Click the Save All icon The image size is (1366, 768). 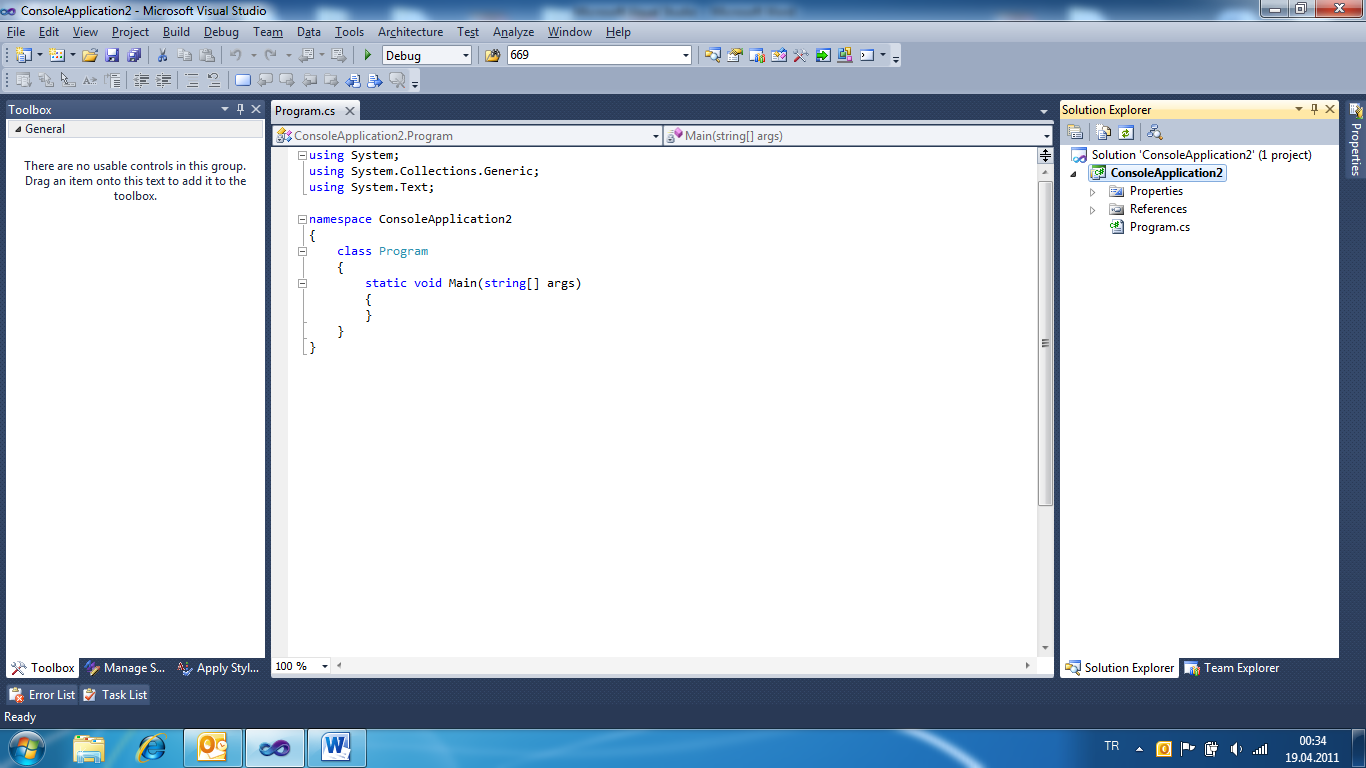(x=133, y=56)
